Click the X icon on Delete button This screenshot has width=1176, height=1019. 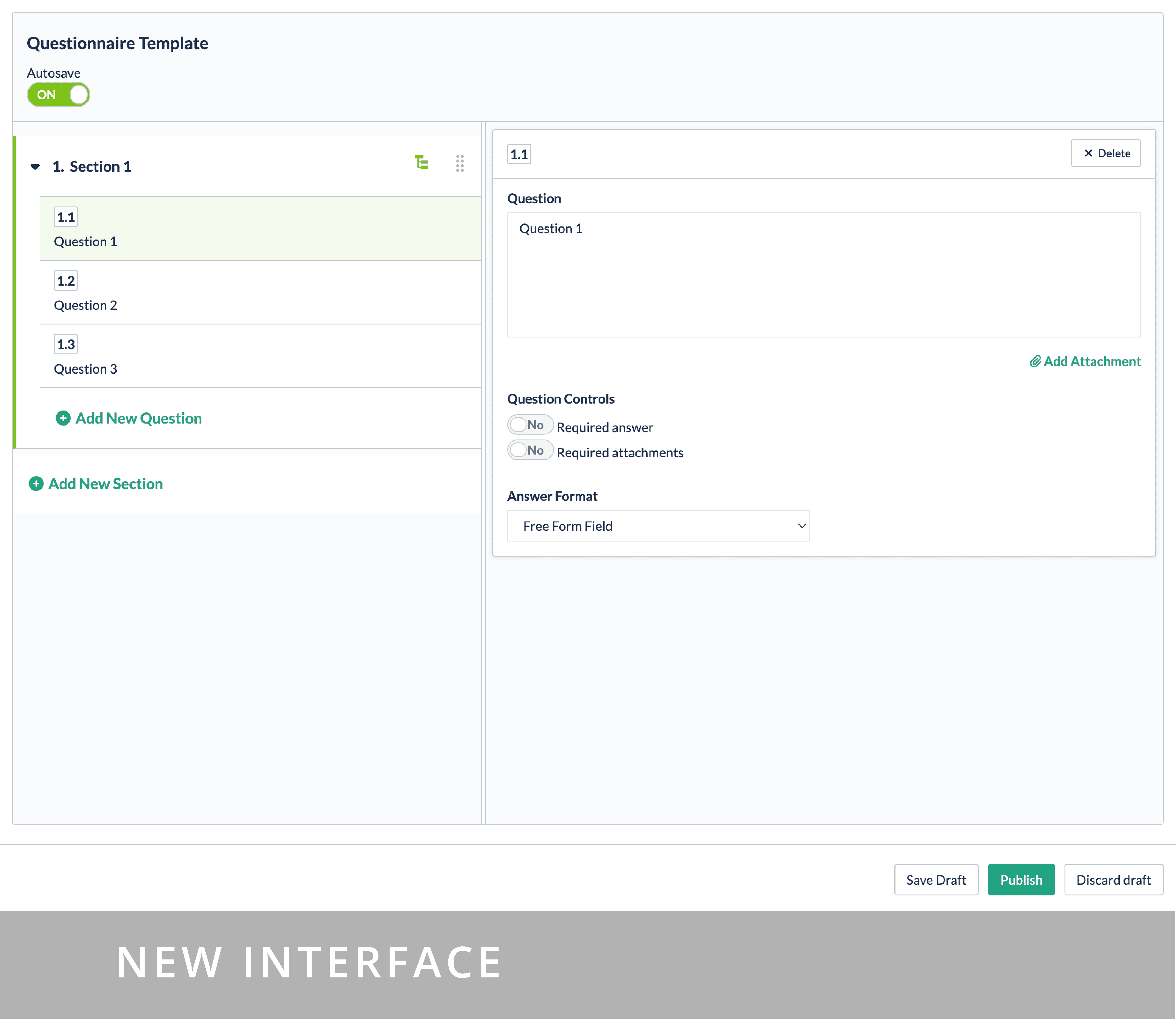coord(1088,153)
